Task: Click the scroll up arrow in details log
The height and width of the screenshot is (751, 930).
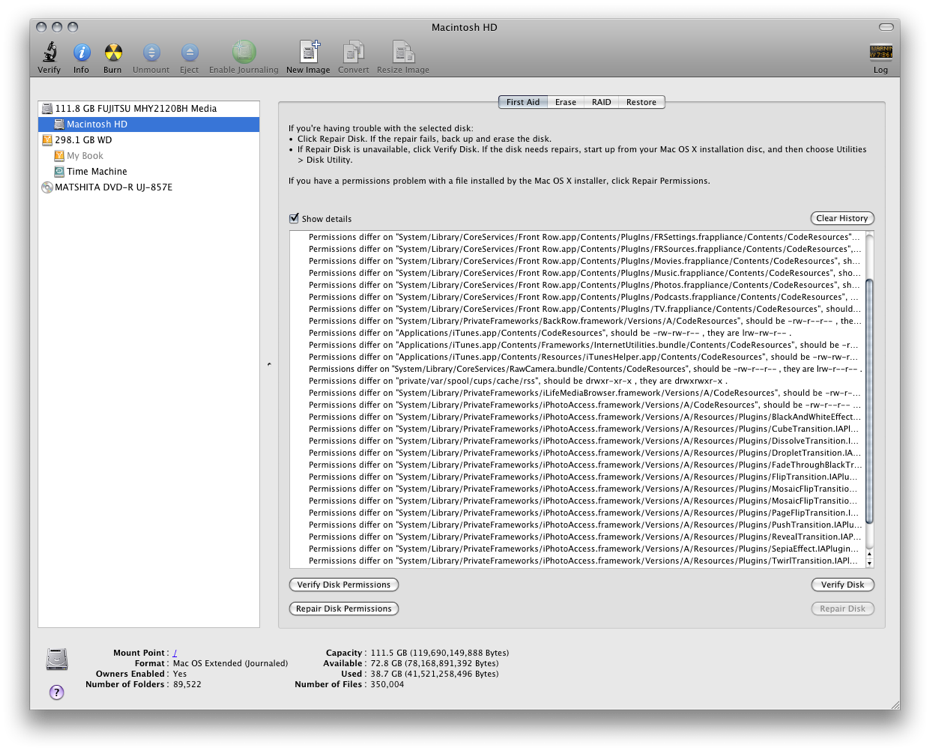Action: click(x=870, y=554)
